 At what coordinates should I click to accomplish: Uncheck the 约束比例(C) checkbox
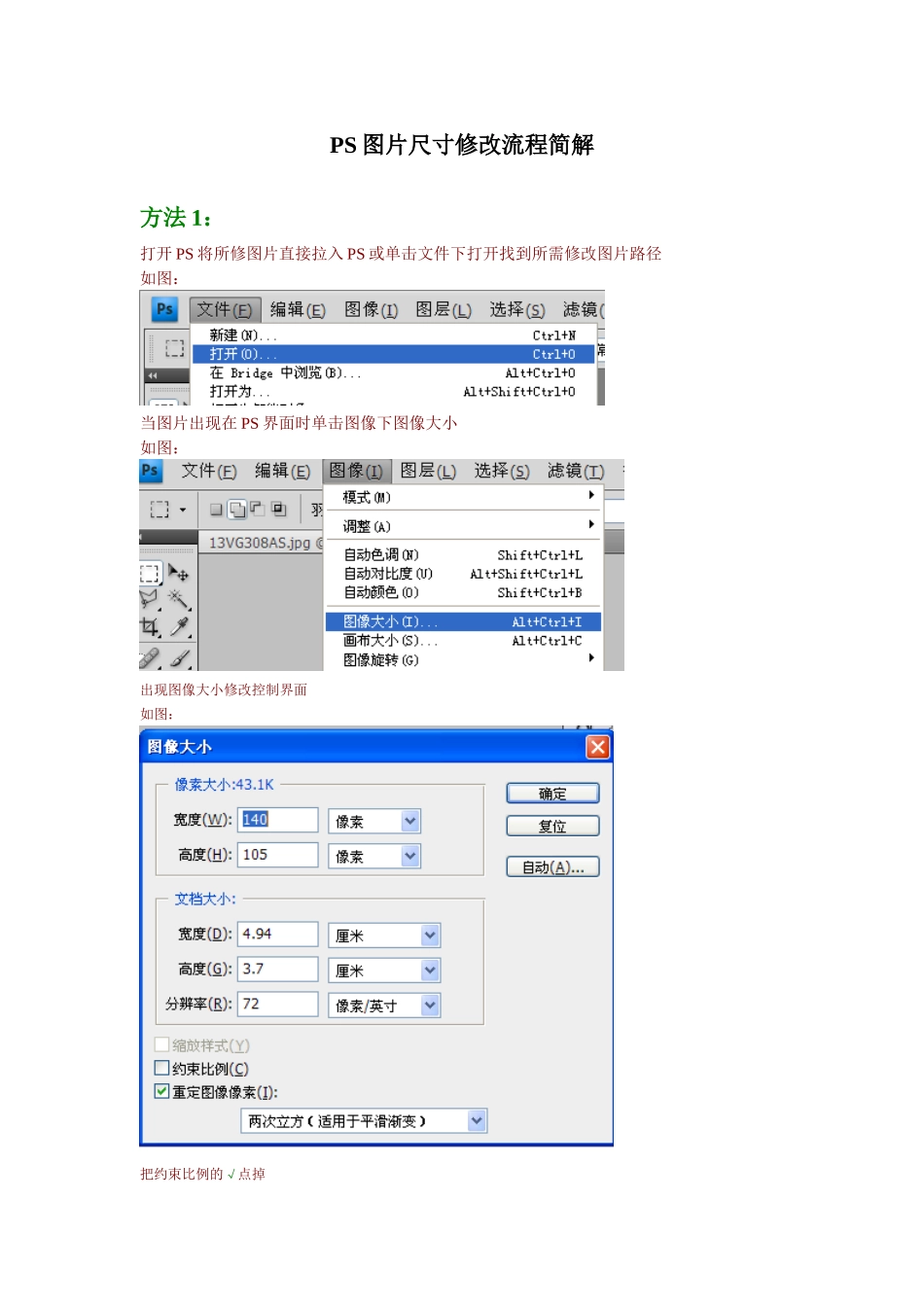[162, 1068]
